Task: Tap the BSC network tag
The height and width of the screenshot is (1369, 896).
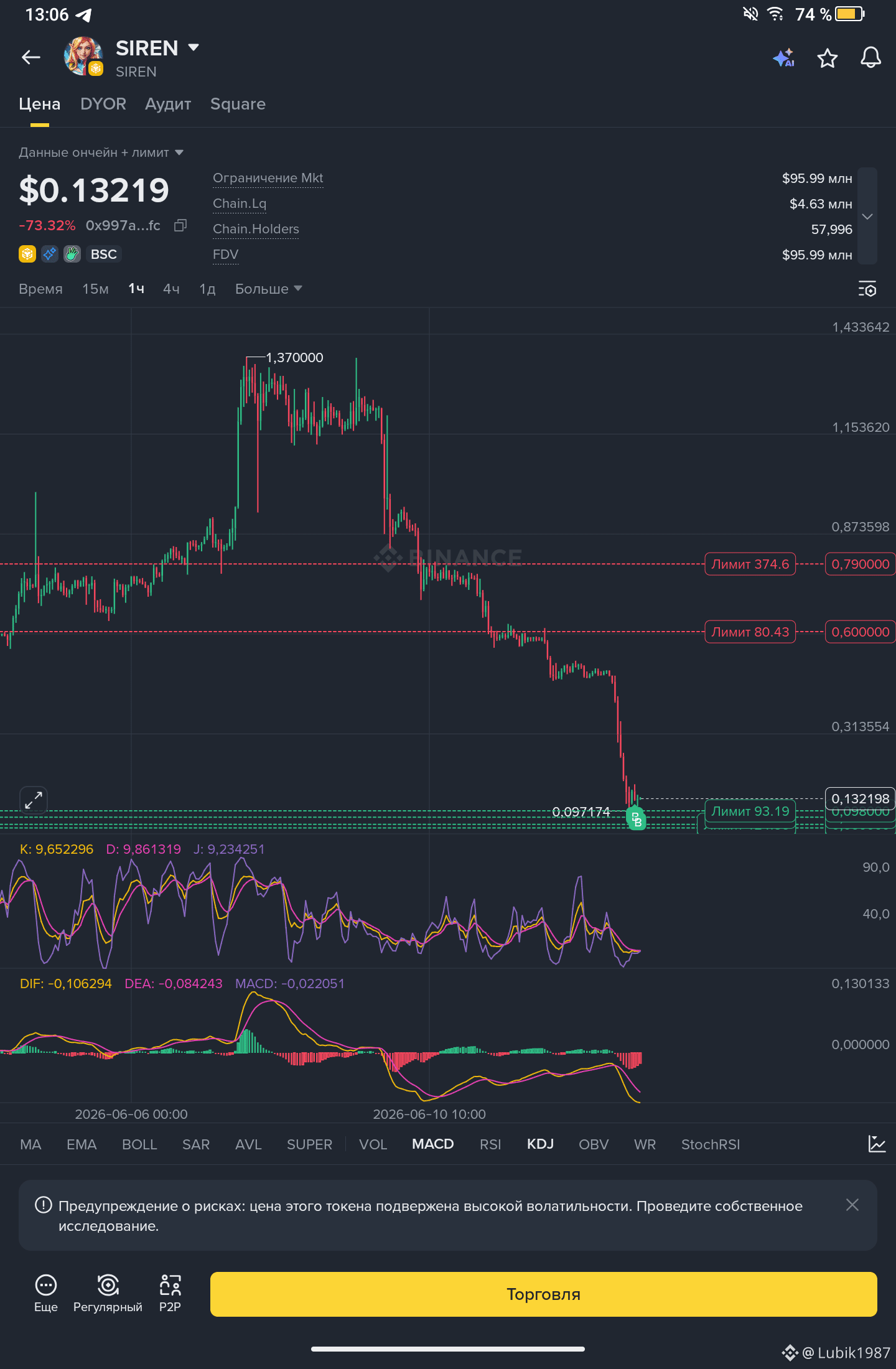Action: tap(103, 254)
